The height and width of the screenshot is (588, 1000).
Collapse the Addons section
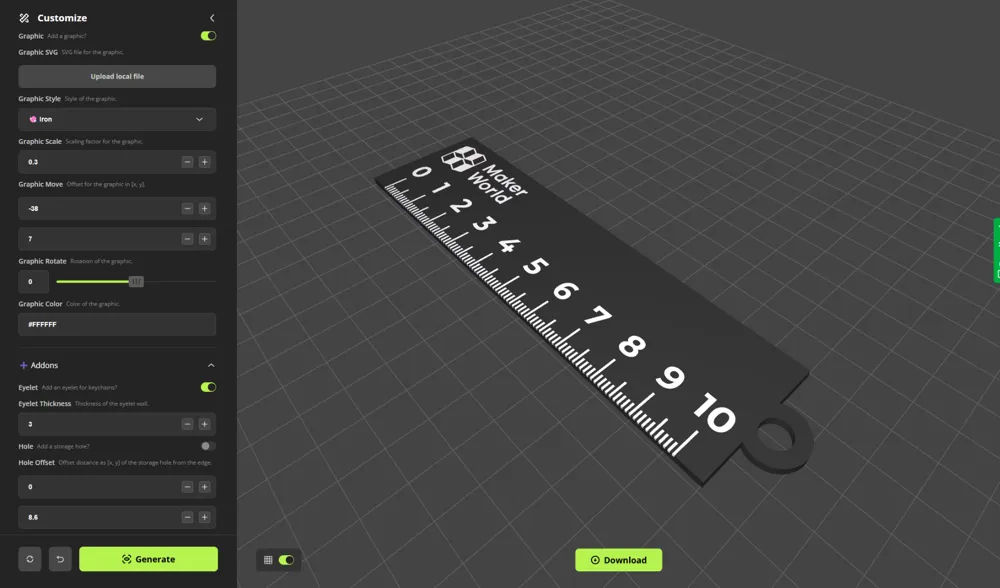pos(209,364)
